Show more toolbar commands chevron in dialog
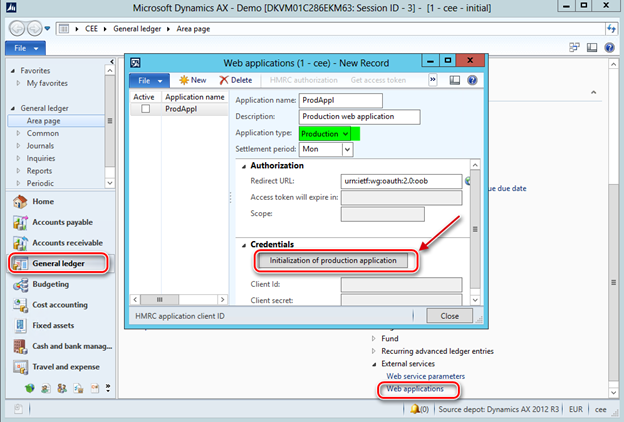624x422 pixels. [x=433, y=80]
